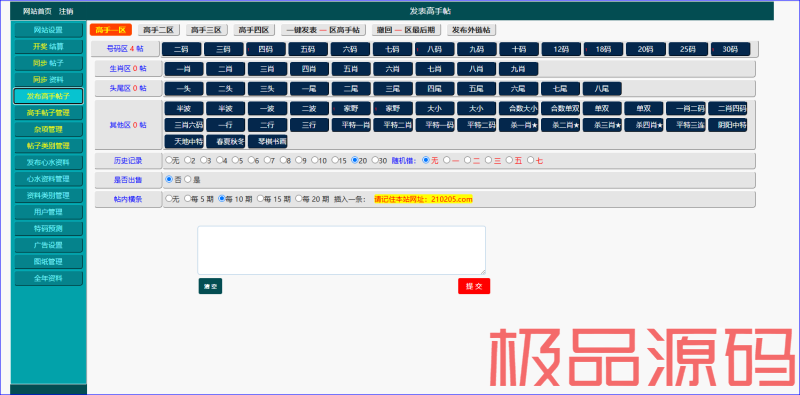Select the 琴棋书画 post type
800x395 pixels.
click(267, 141)
